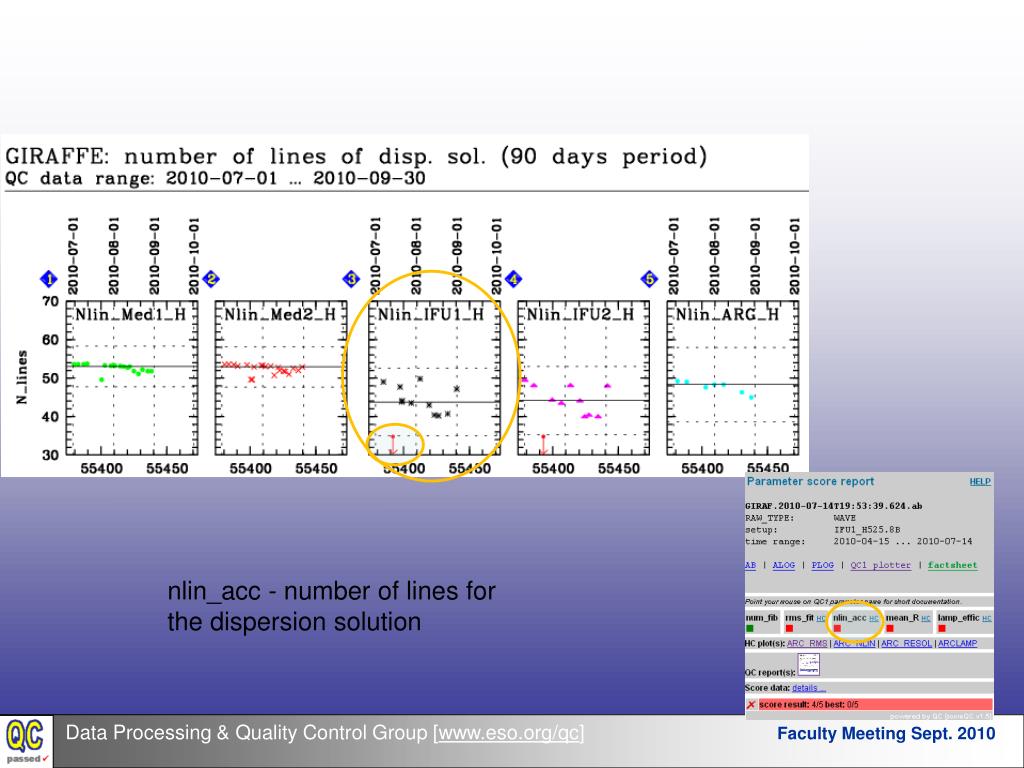The height and width of the screenshot is (768, 1024).
Task: Click the QC passed logo
Action: pos(26,741)
